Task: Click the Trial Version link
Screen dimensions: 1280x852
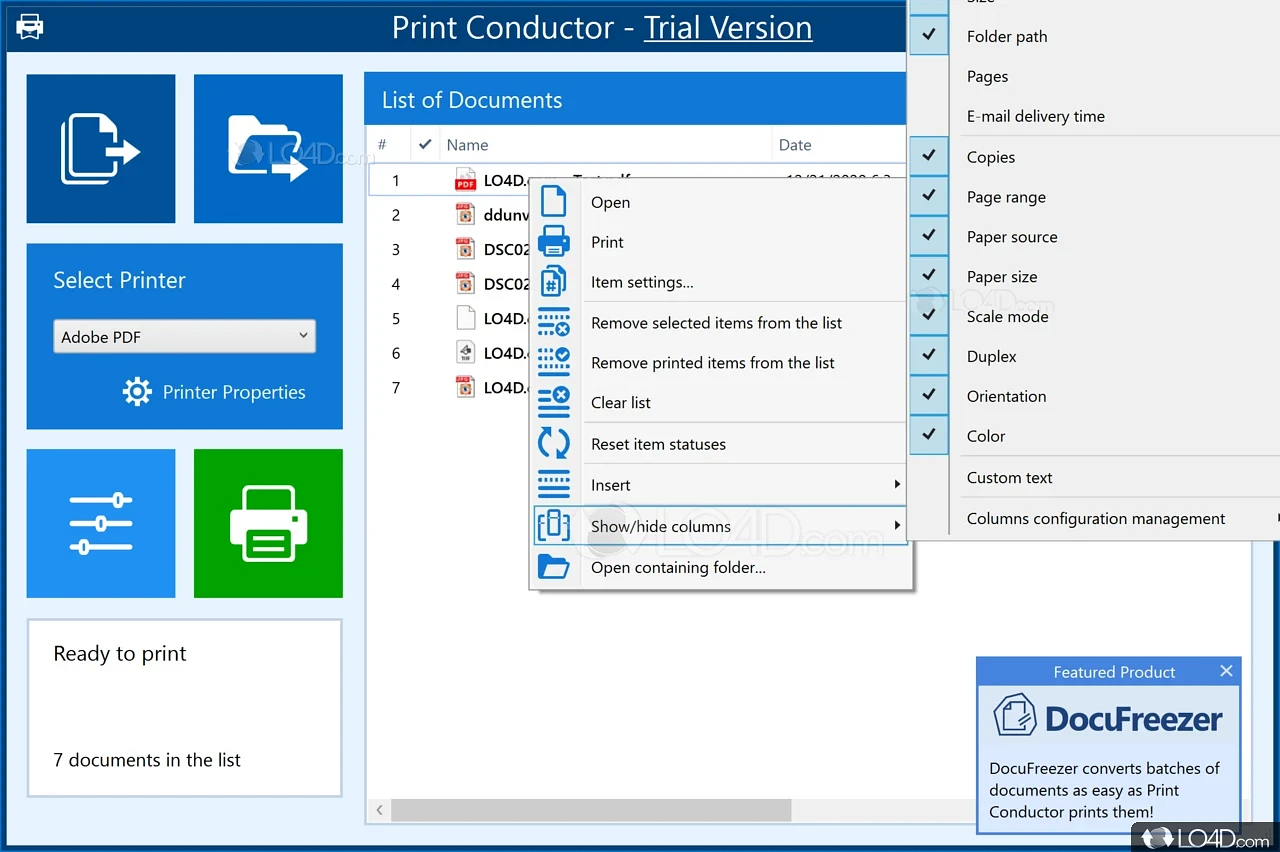Action: 728,27
